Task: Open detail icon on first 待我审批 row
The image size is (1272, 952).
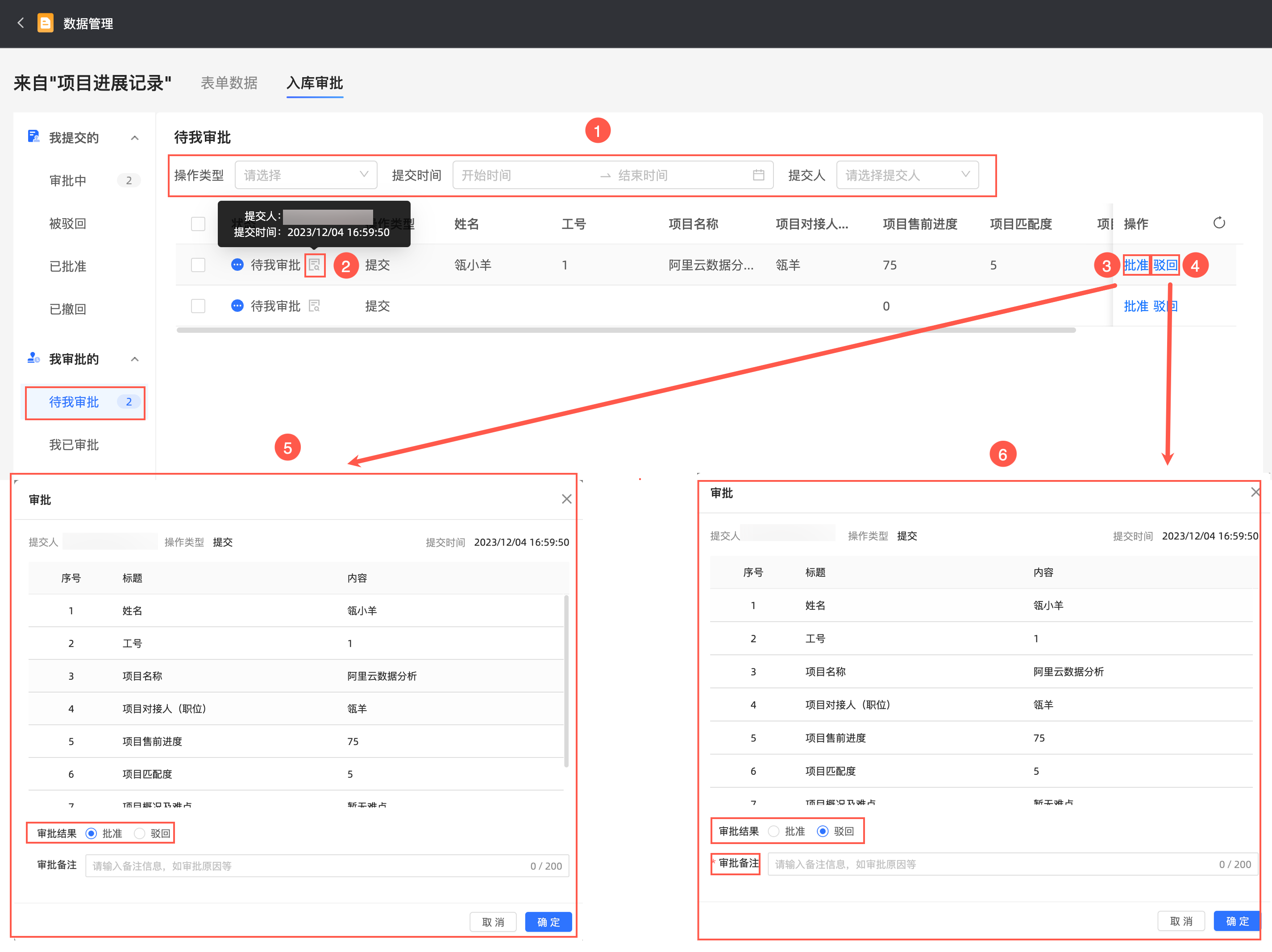Action: (315, 265)
